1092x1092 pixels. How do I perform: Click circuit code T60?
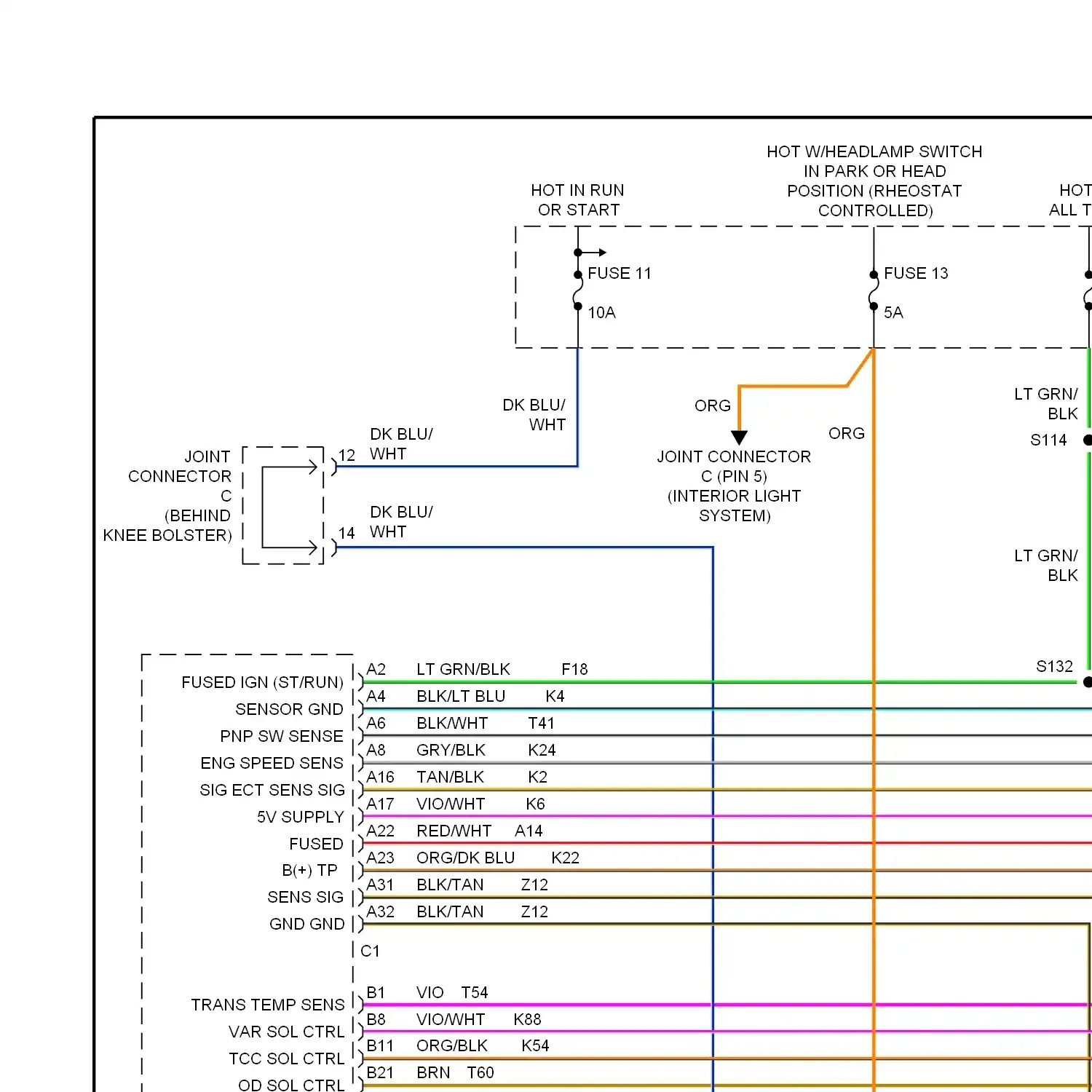click(x=480, y=1072)
